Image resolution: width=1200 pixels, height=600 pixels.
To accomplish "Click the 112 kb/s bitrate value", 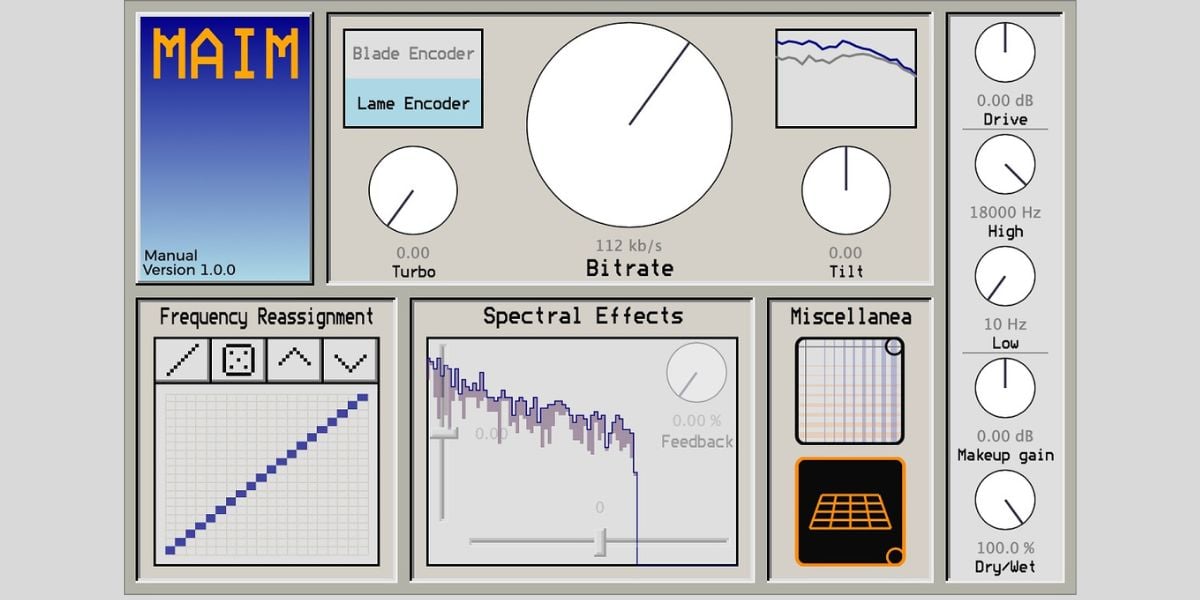I will (x=629, y=246).
